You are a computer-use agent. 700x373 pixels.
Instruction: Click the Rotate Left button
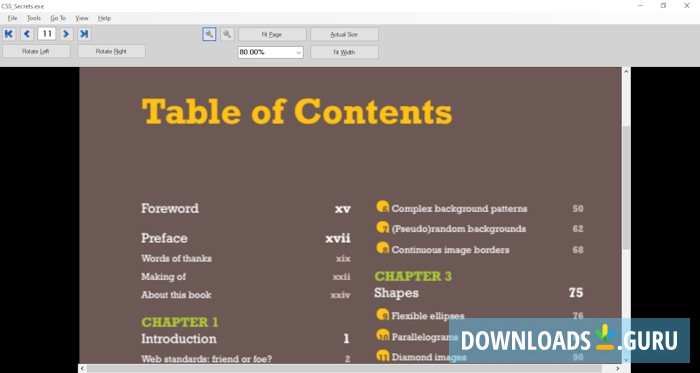(x=36, y=51)
